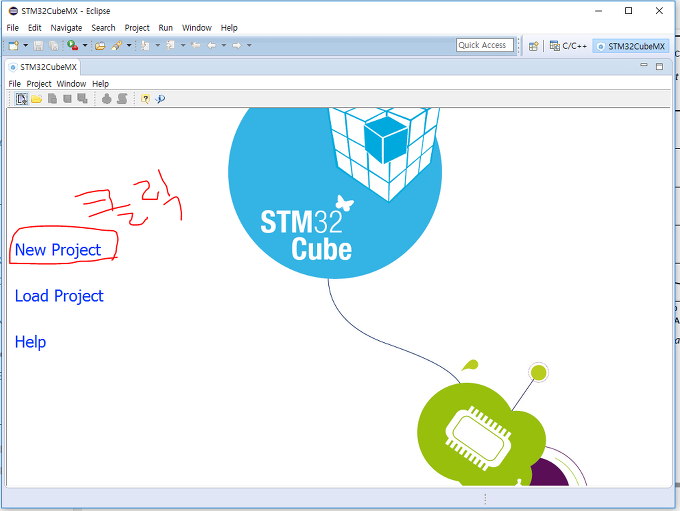Click the CubeMX Help question mark icon
Screen dimensions: 680x511
coord(145,99)
